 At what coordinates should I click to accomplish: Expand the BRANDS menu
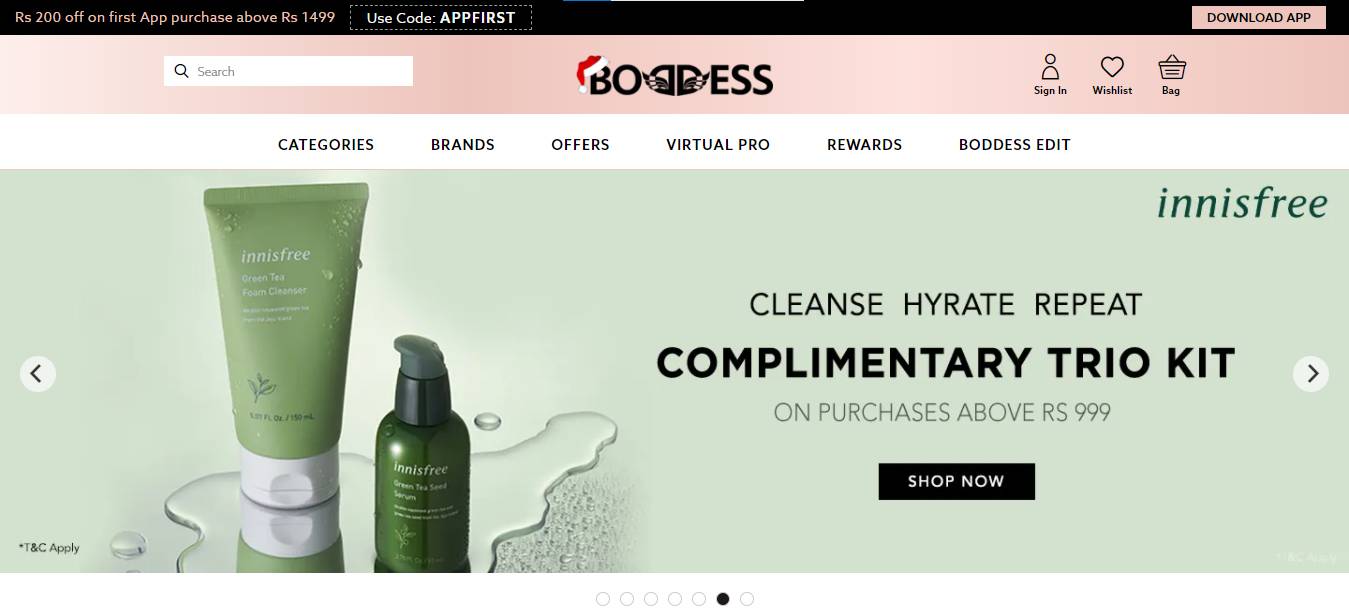(463, 145)
